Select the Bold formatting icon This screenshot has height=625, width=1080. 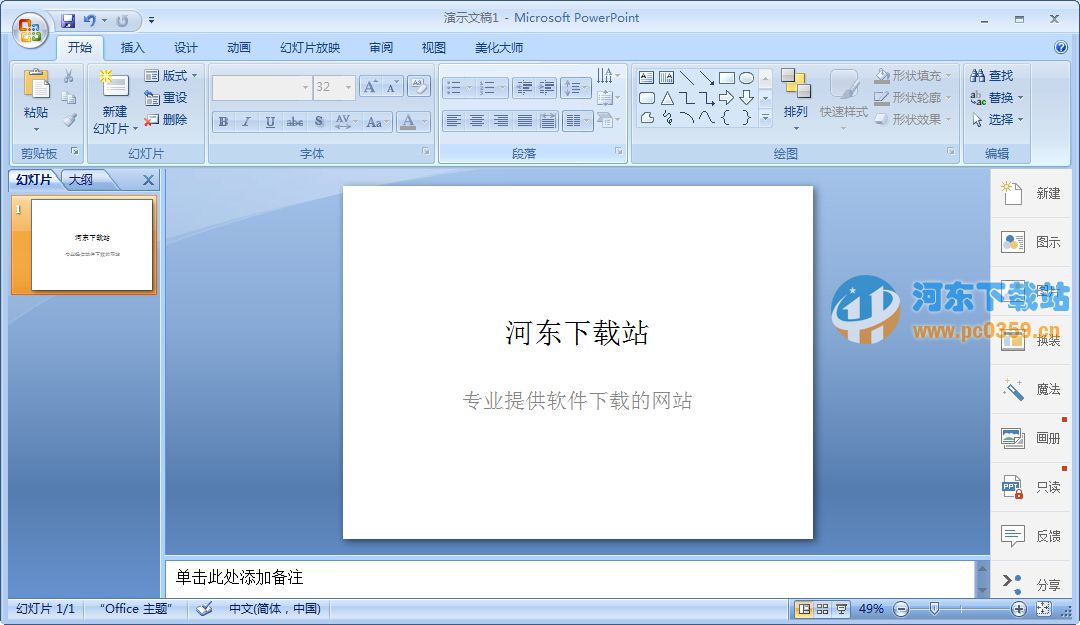(222, 122)
